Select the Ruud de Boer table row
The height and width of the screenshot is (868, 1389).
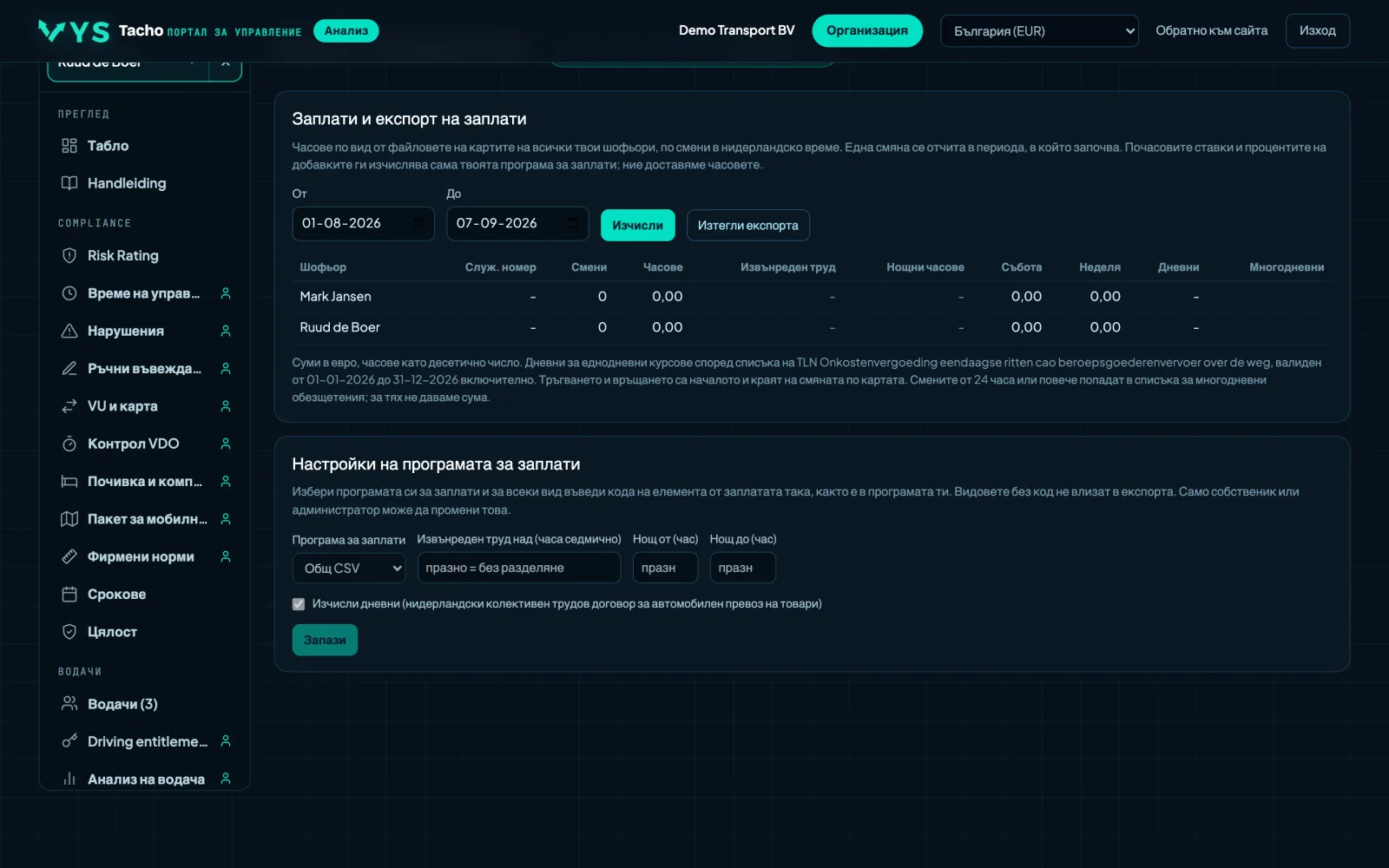[812, 327]
